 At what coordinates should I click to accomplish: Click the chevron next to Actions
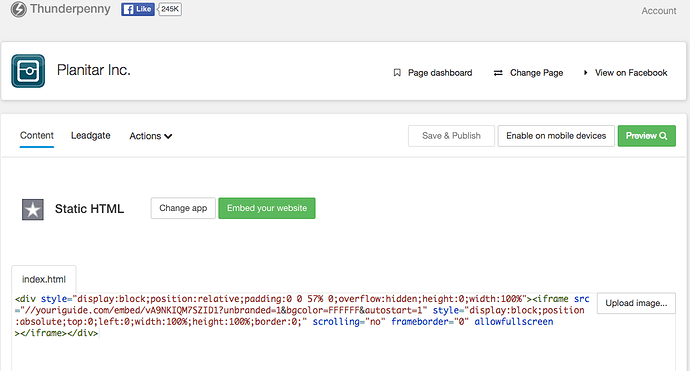coord(168,136)
